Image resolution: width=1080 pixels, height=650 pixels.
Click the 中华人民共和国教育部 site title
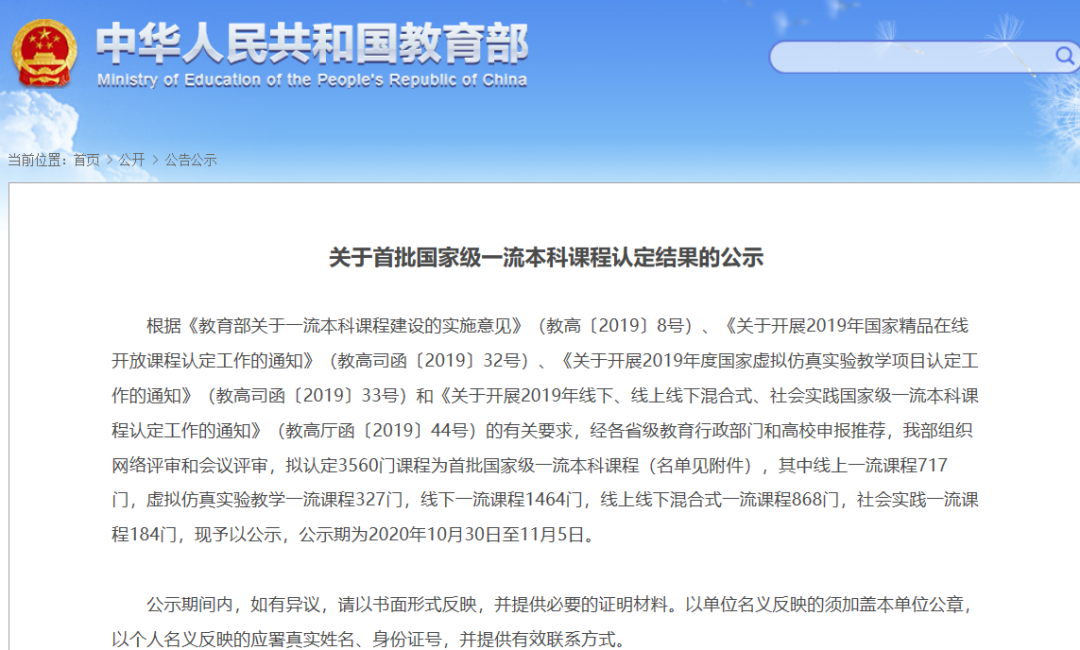[313, 46]
